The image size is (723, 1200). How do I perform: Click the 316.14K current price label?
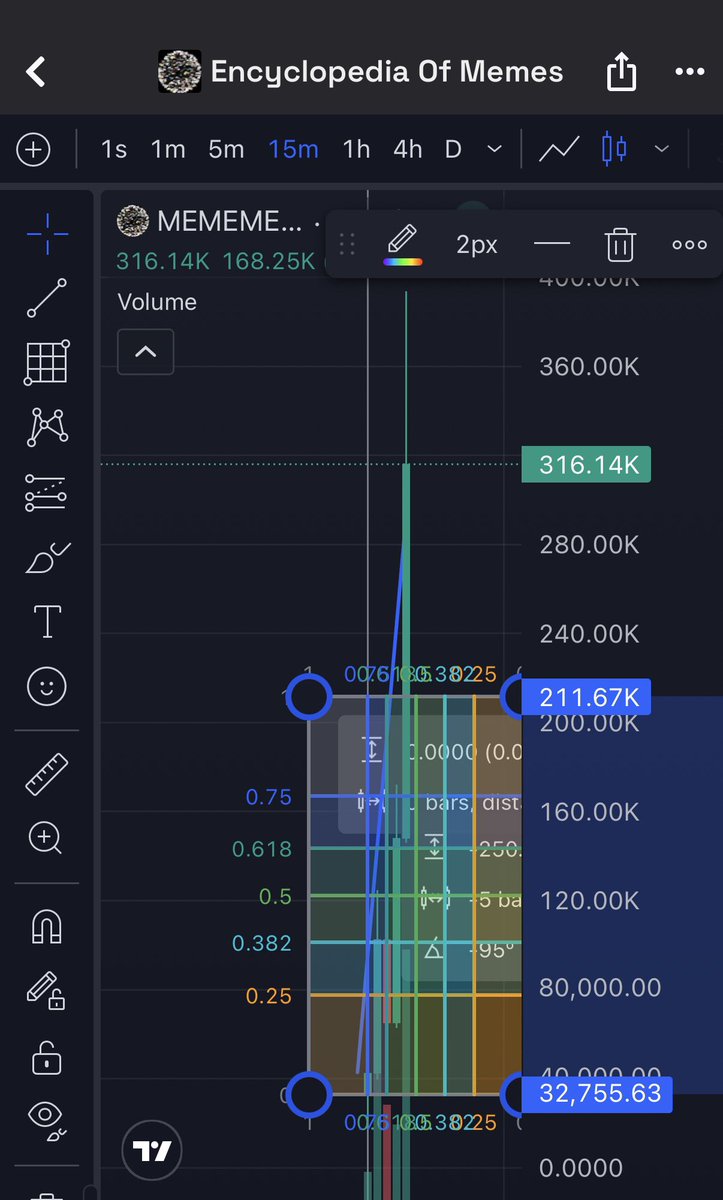pyautogui.click(x=587, y=465)
